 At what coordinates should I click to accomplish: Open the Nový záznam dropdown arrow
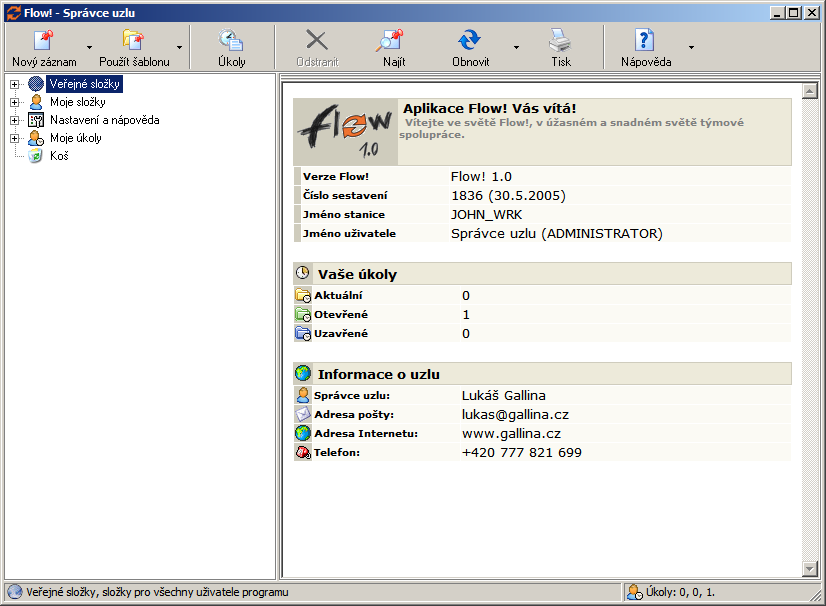point(90,47)
